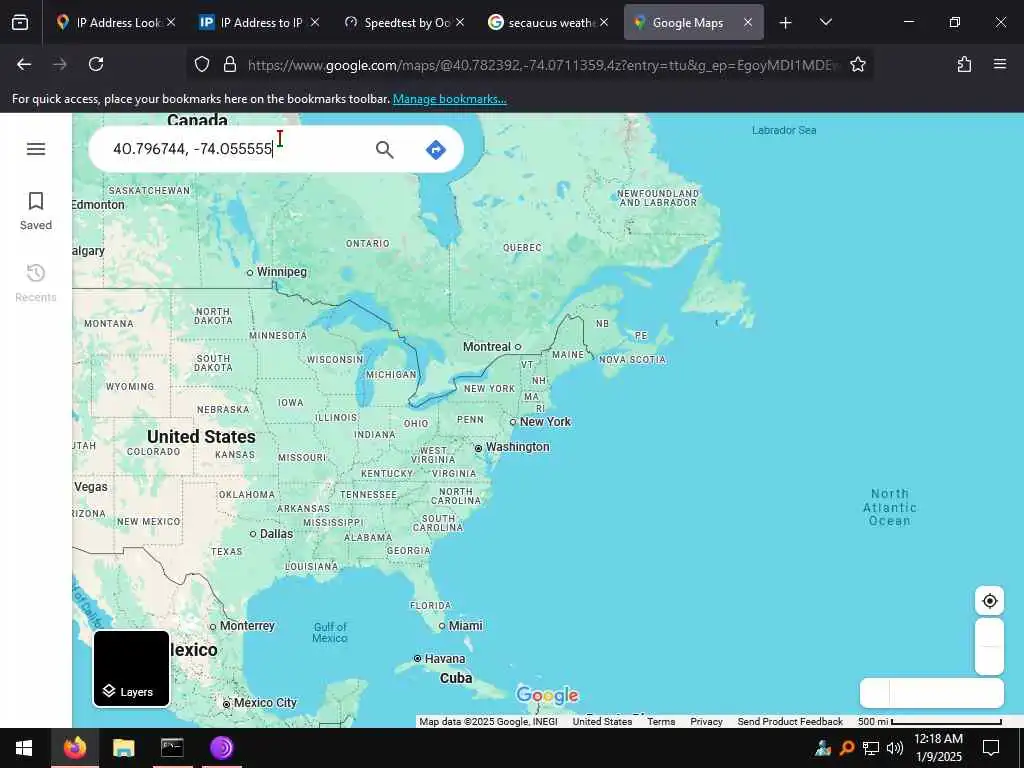This screenshot has height=768, width=1024.
Task: Click the Havana city label
Action: coord(445,659)
